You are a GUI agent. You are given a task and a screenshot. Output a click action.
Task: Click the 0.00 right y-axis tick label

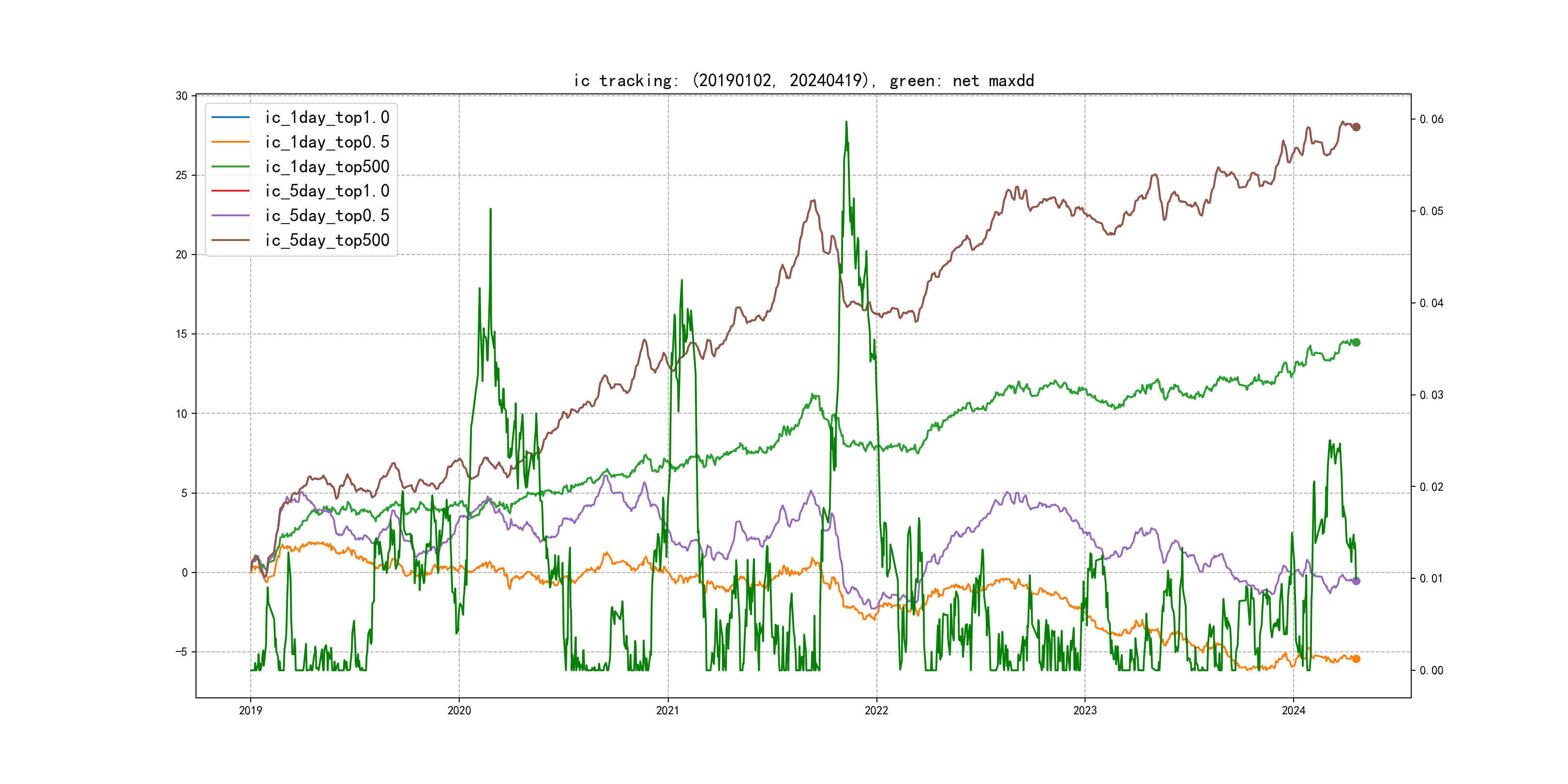[1431, 670]
